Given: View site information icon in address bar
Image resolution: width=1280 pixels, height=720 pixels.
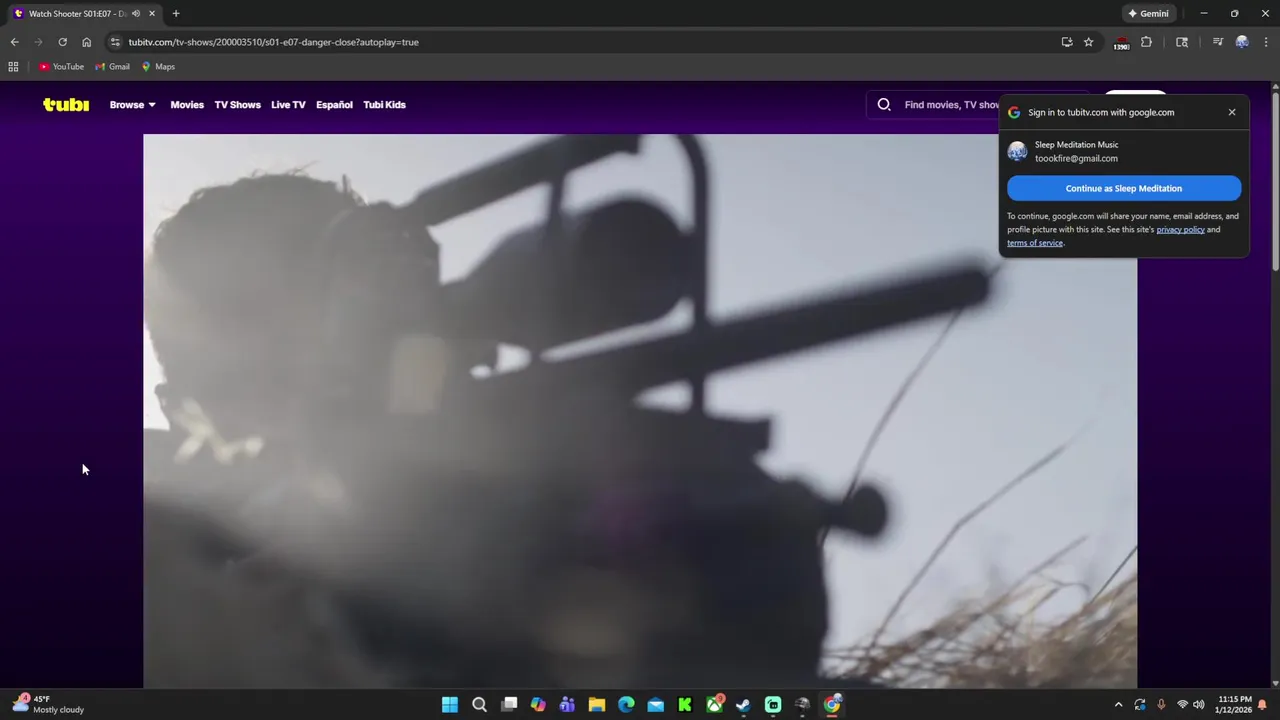Looking at the screenshot, I should [x=115, y=42].
